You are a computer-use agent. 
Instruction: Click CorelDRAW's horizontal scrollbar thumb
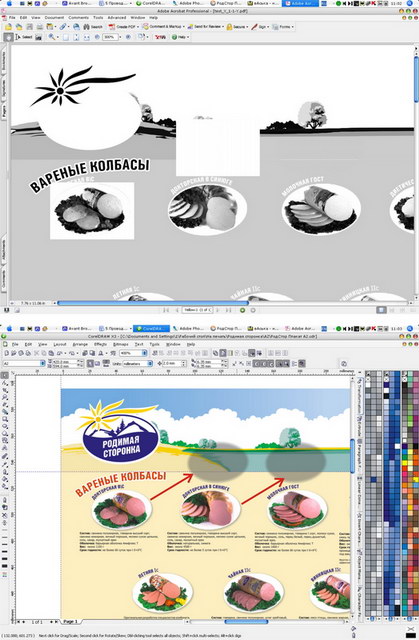tap(246, 622)
